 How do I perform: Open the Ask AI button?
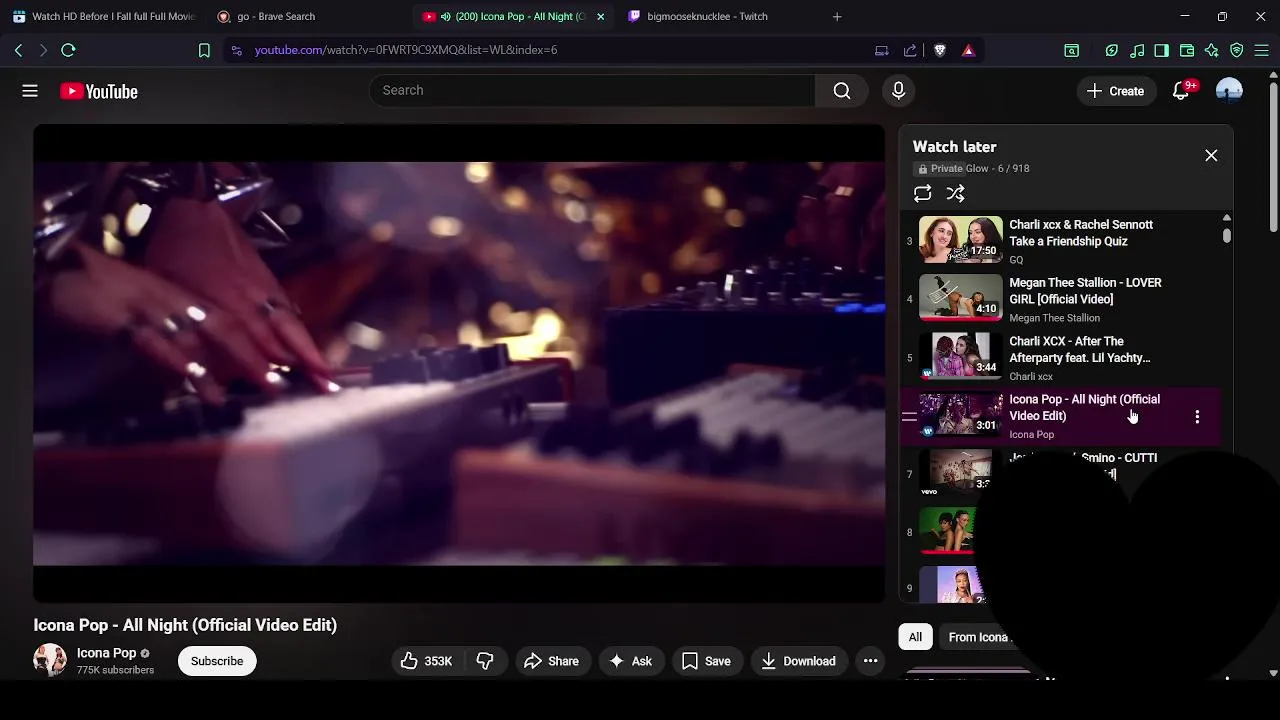pyautogui.click(x=631, y=661)
